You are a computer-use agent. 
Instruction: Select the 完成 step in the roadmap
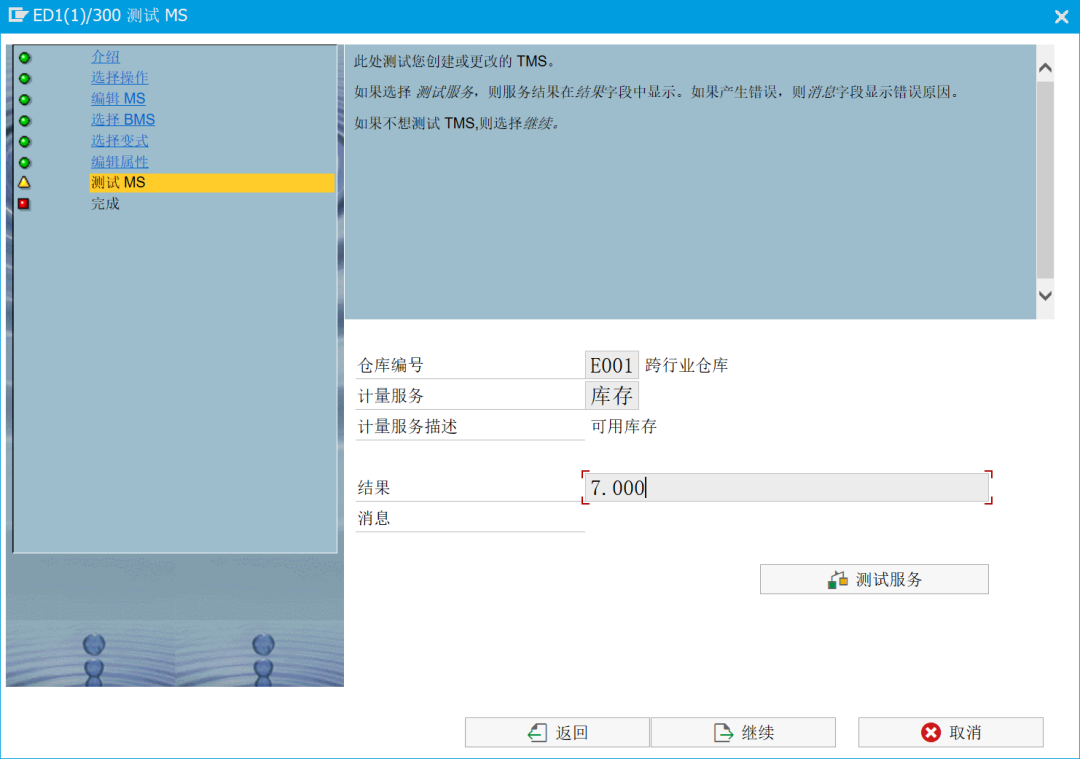pos(105,204)
